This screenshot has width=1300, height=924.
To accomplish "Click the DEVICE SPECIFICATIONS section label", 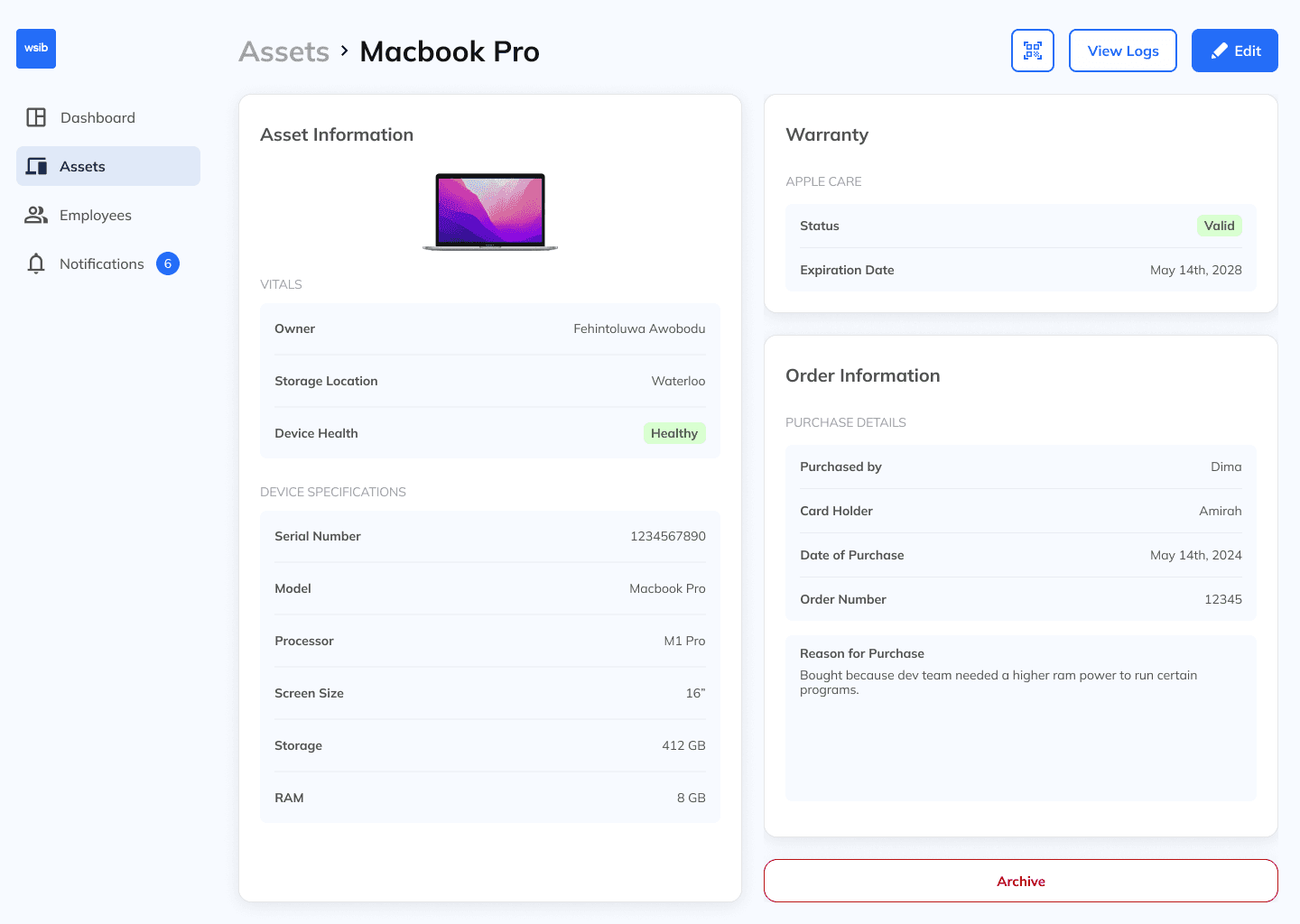I will (x=333, y=492).
